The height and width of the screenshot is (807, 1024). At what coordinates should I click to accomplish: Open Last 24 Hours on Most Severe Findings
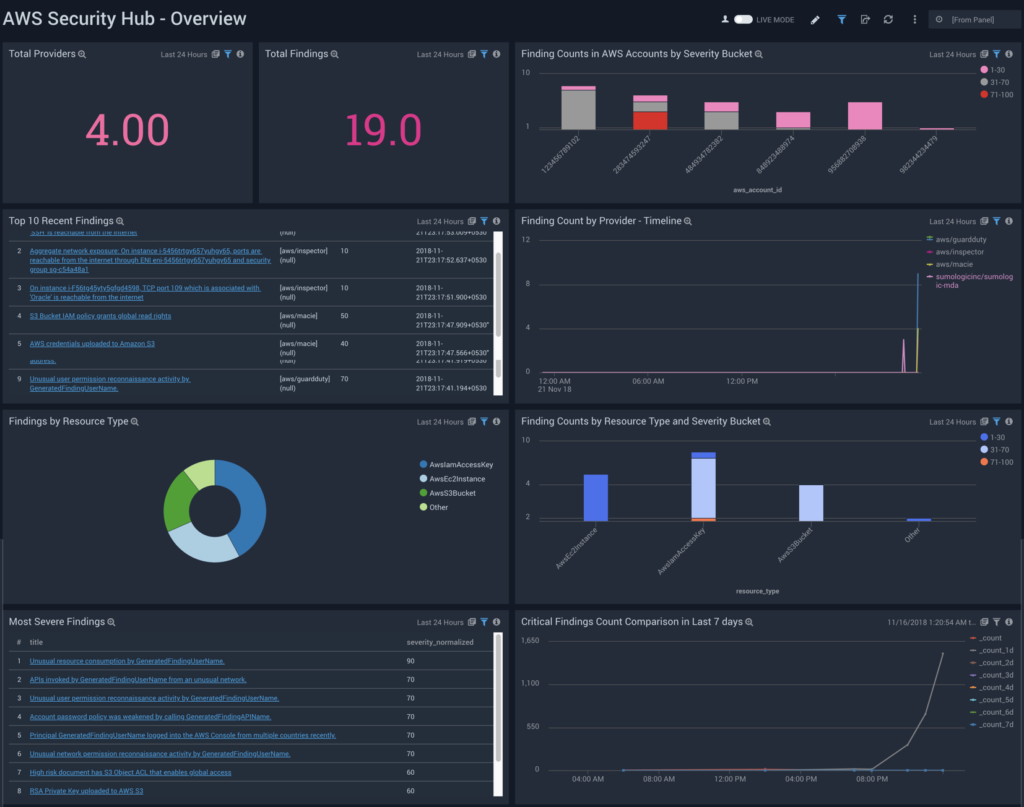click(440, 623)
